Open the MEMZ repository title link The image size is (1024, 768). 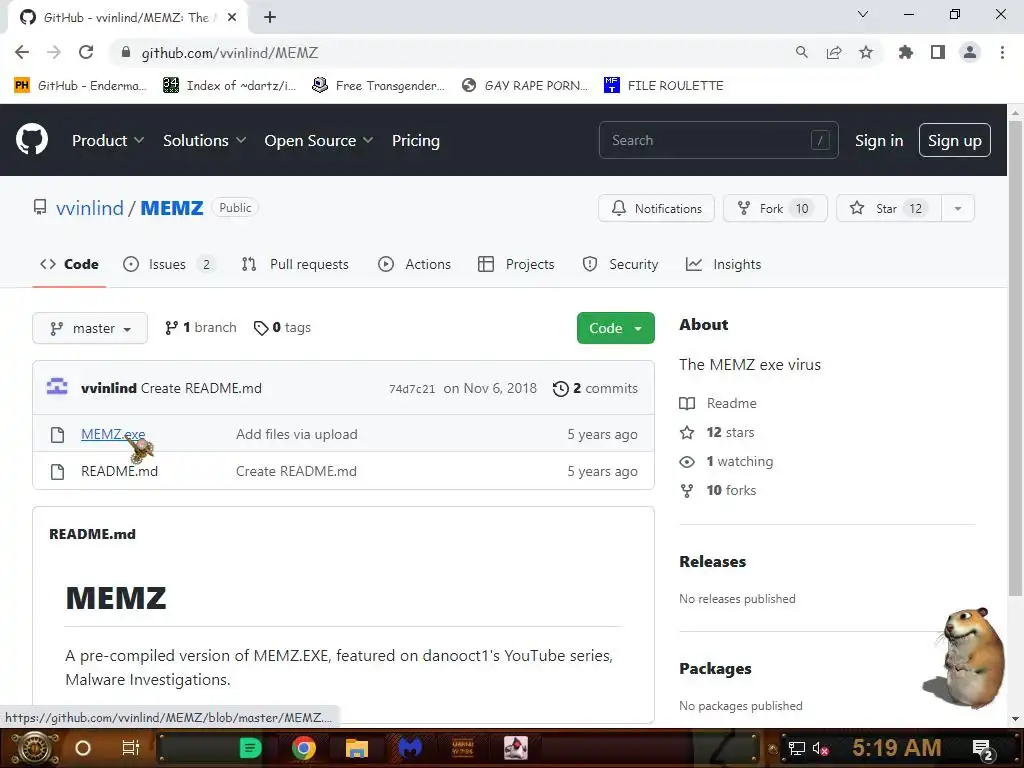click(x=172, y=208)
